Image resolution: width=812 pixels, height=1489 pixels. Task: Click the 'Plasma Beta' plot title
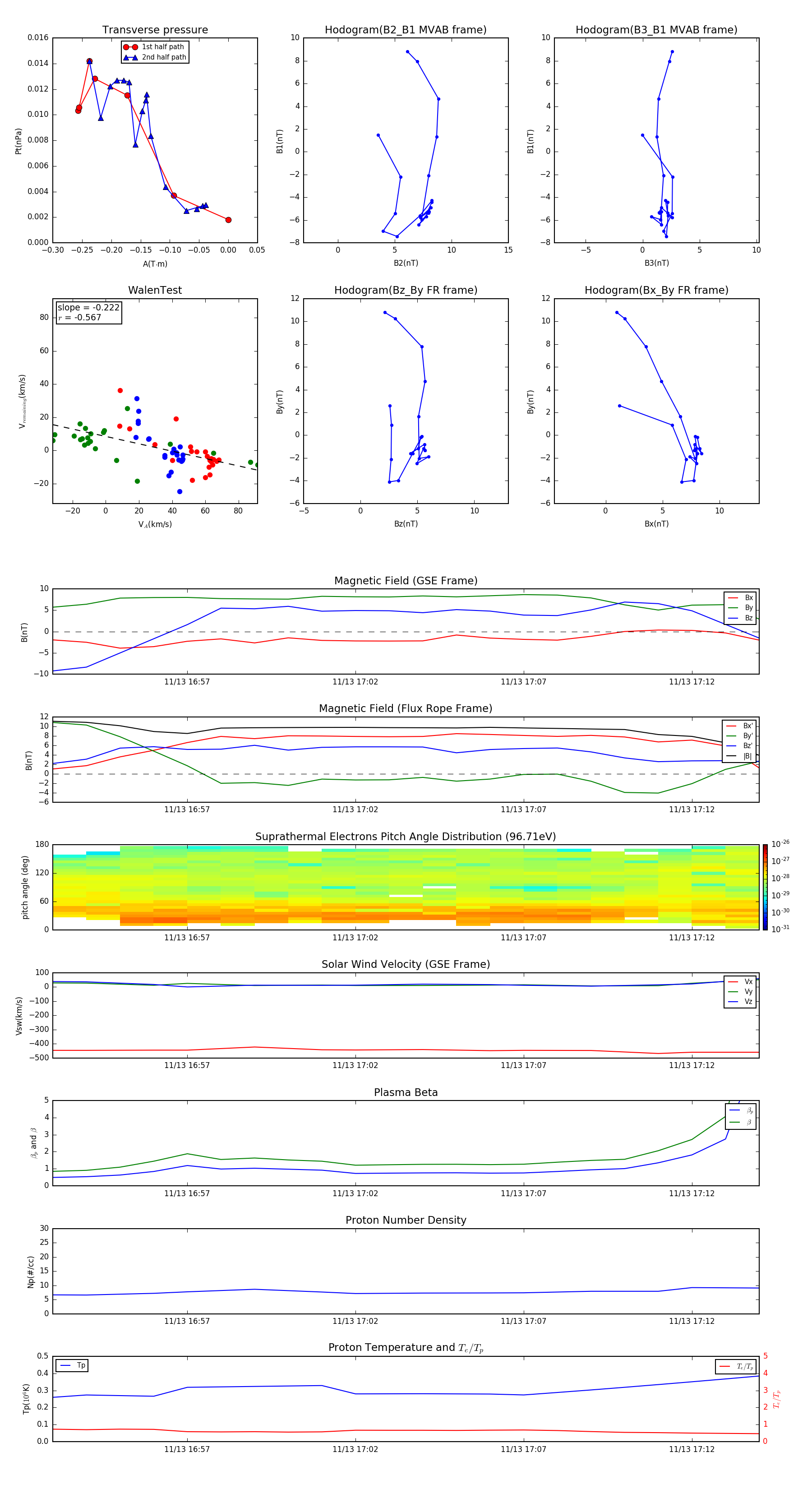tap(406, 1092)
